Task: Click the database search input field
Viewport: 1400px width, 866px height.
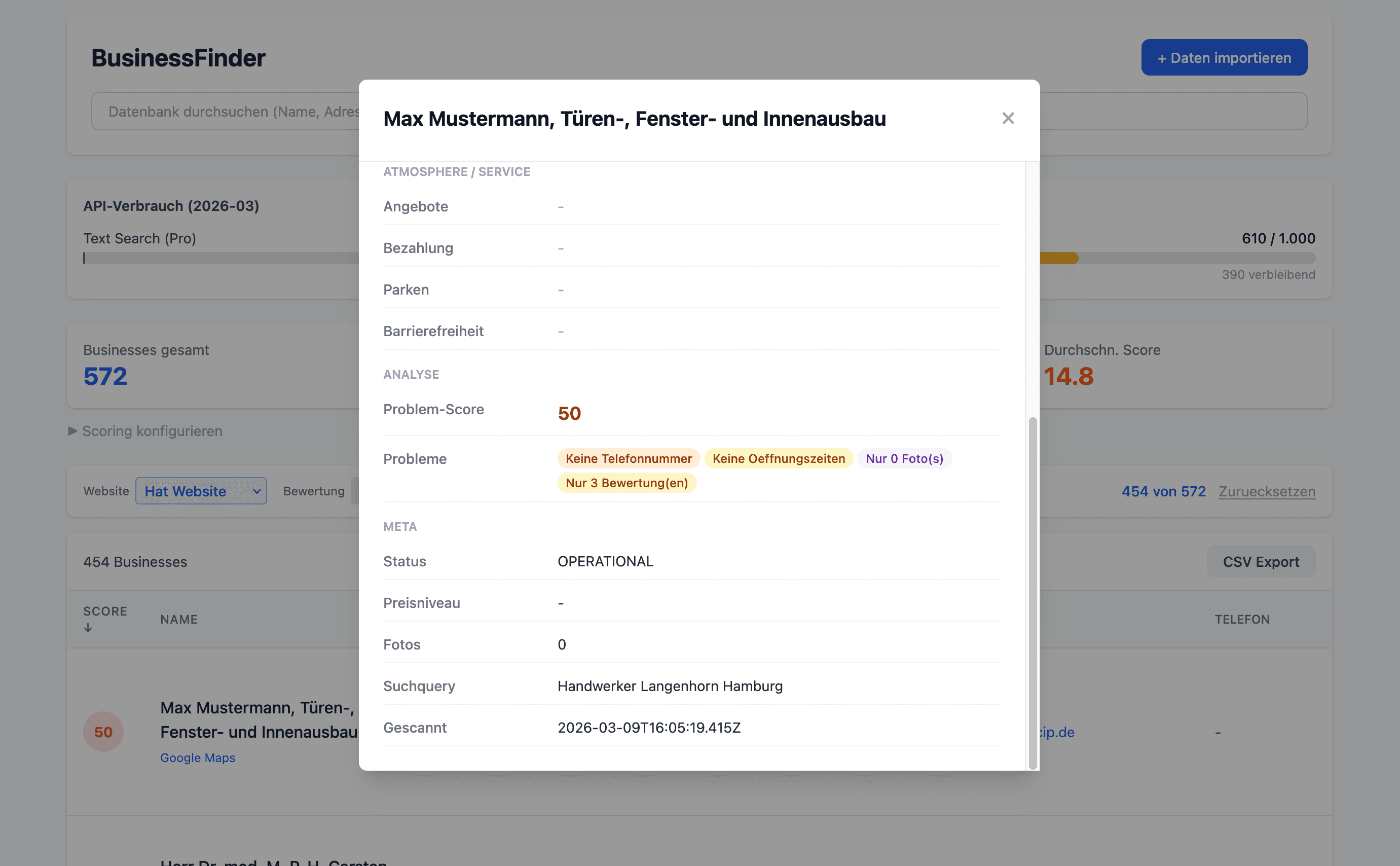Action: coord(229,111)
